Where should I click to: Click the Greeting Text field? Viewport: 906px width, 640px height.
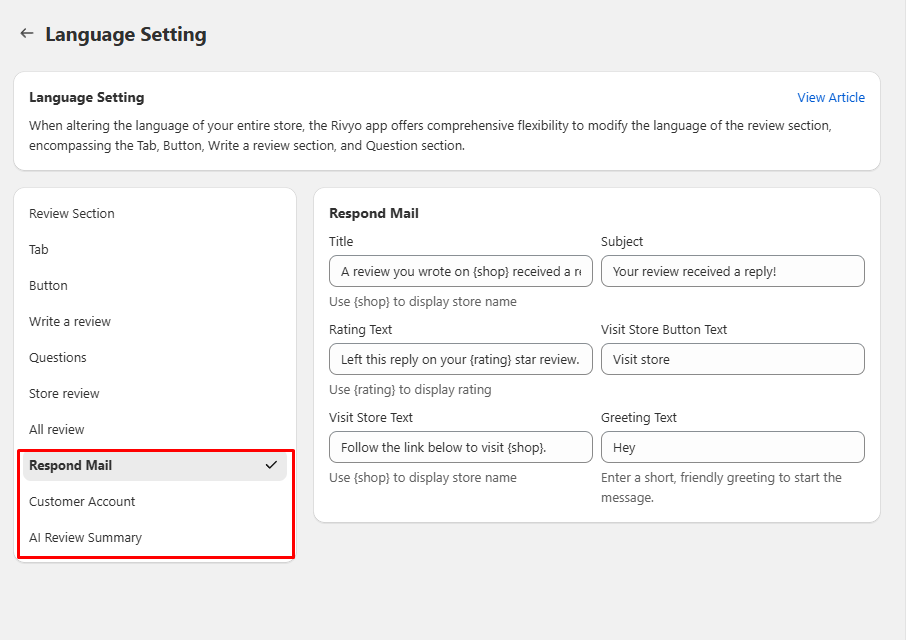(x=732, y=447)
